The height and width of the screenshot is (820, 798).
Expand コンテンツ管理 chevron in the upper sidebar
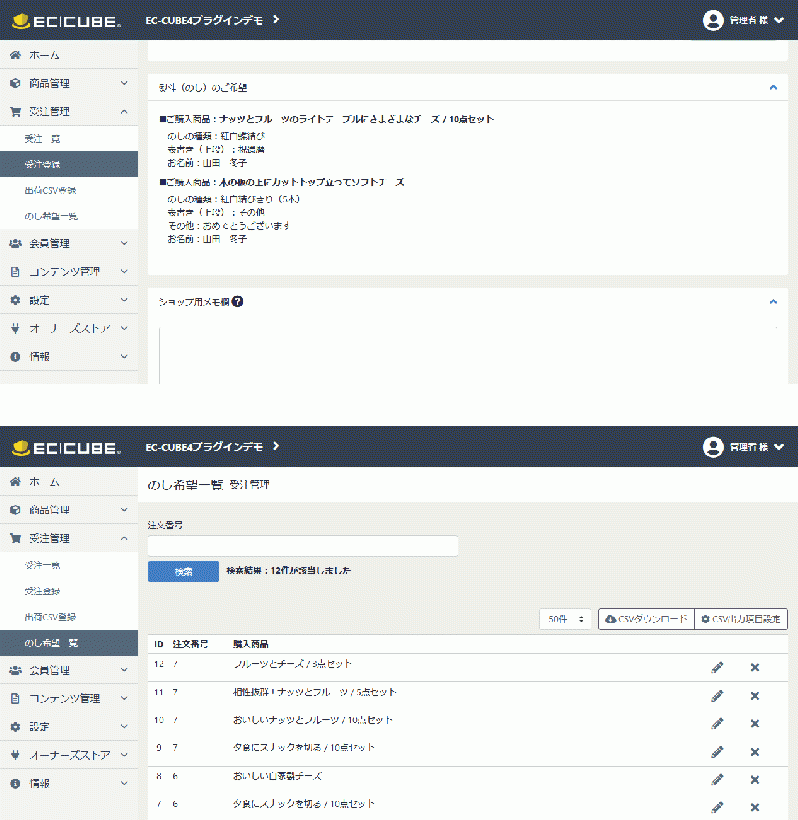[x=124, y=271]
